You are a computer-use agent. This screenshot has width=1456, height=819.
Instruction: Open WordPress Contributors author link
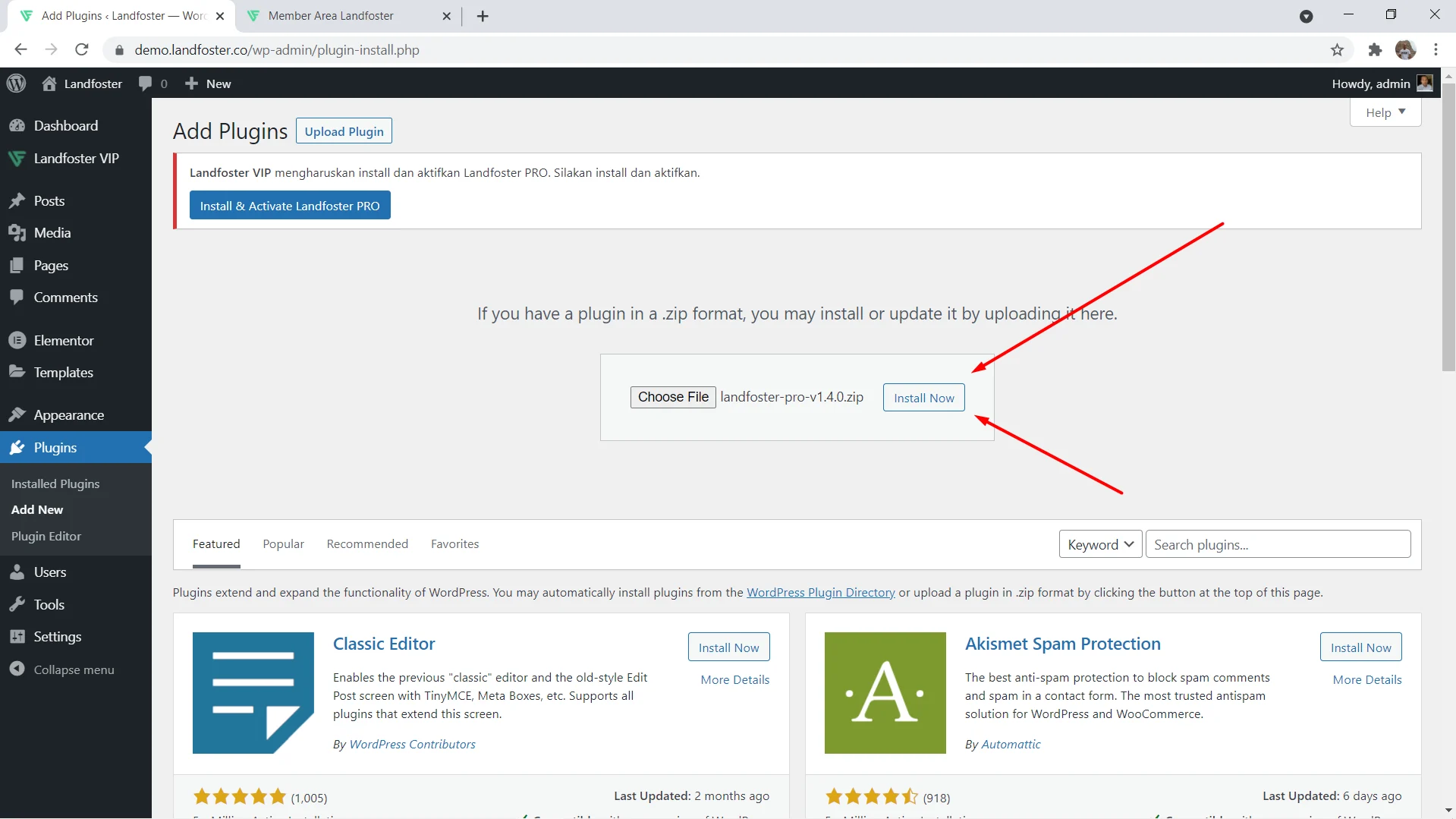(x=412, y=745)
